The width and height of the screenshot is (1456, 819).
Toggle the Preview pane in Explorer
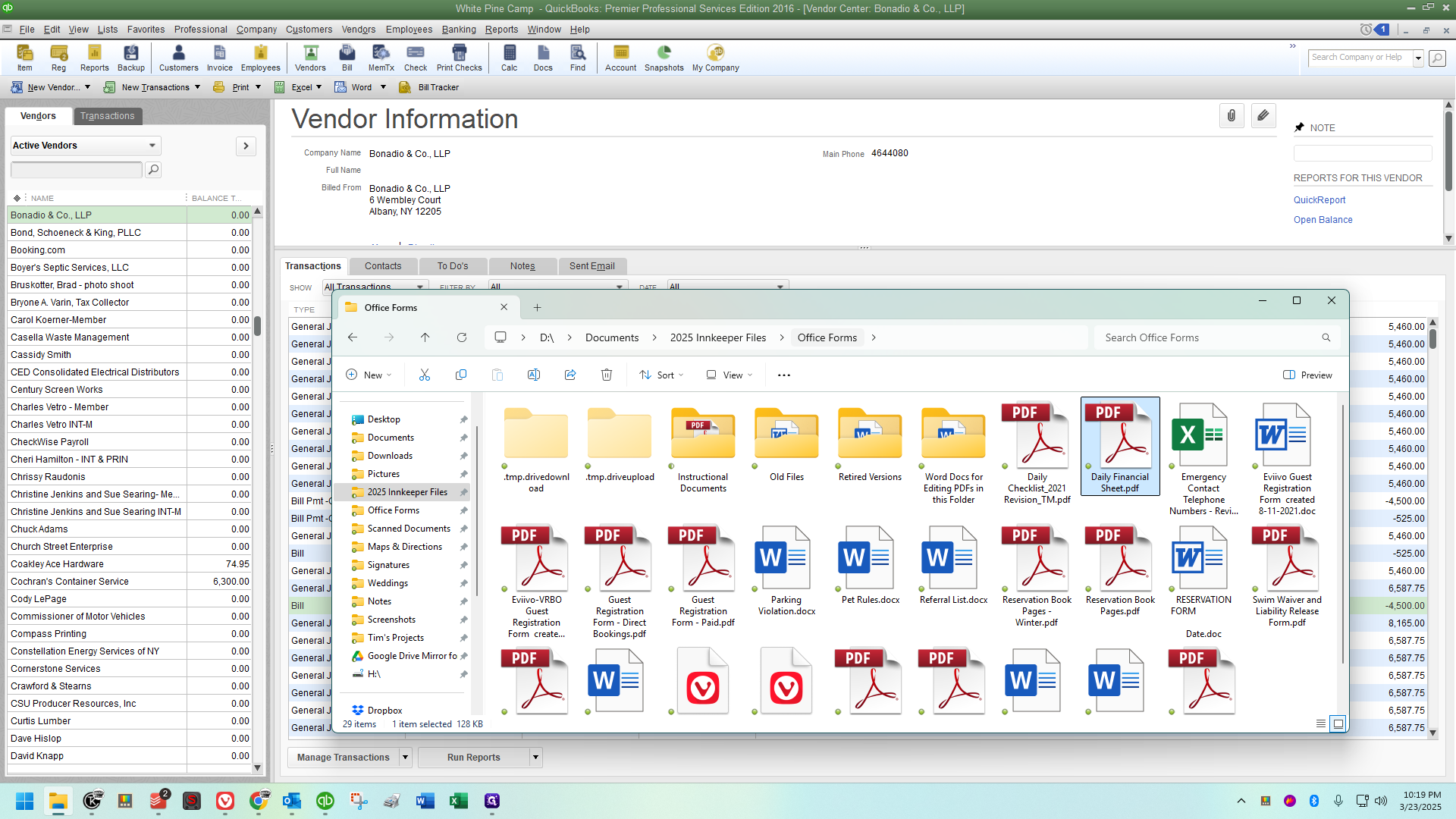pyautogui.click(x=1307, y=375)
